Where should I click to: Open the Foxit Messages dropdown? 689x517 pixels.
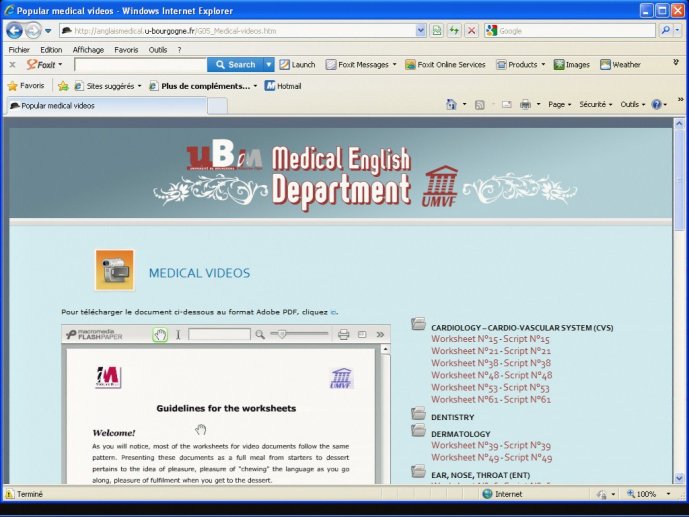pyautogui.click(x=361, y=65)
